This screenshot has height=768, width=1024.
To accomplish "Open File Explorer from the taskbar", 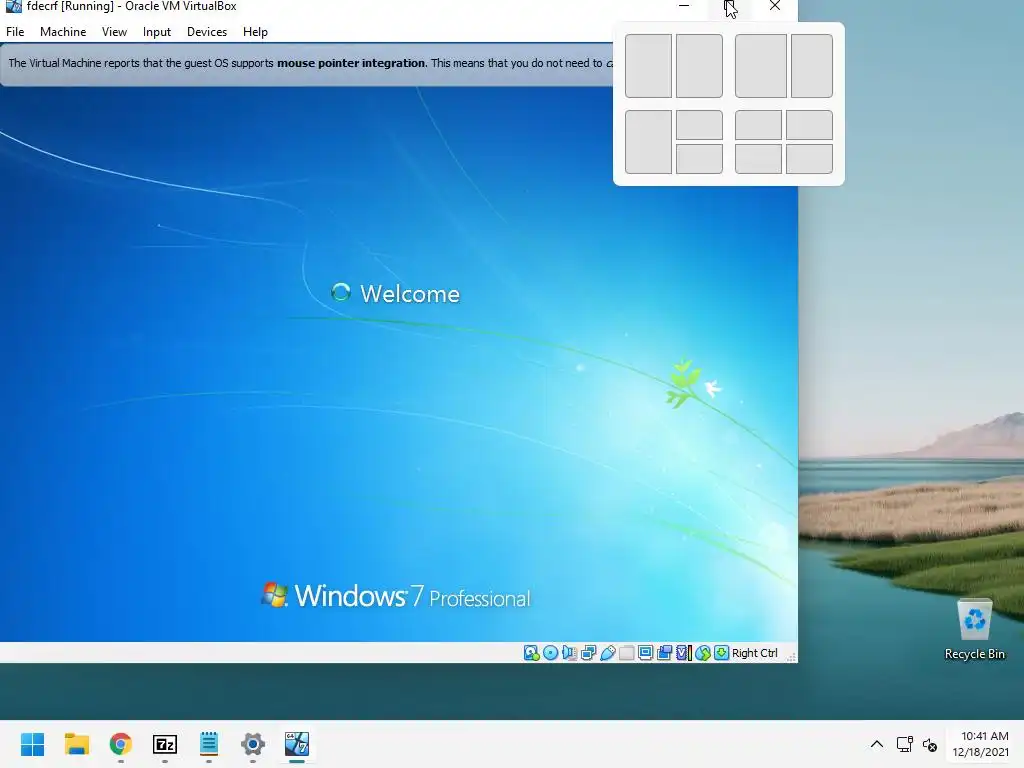I will [x=77, y=744].
